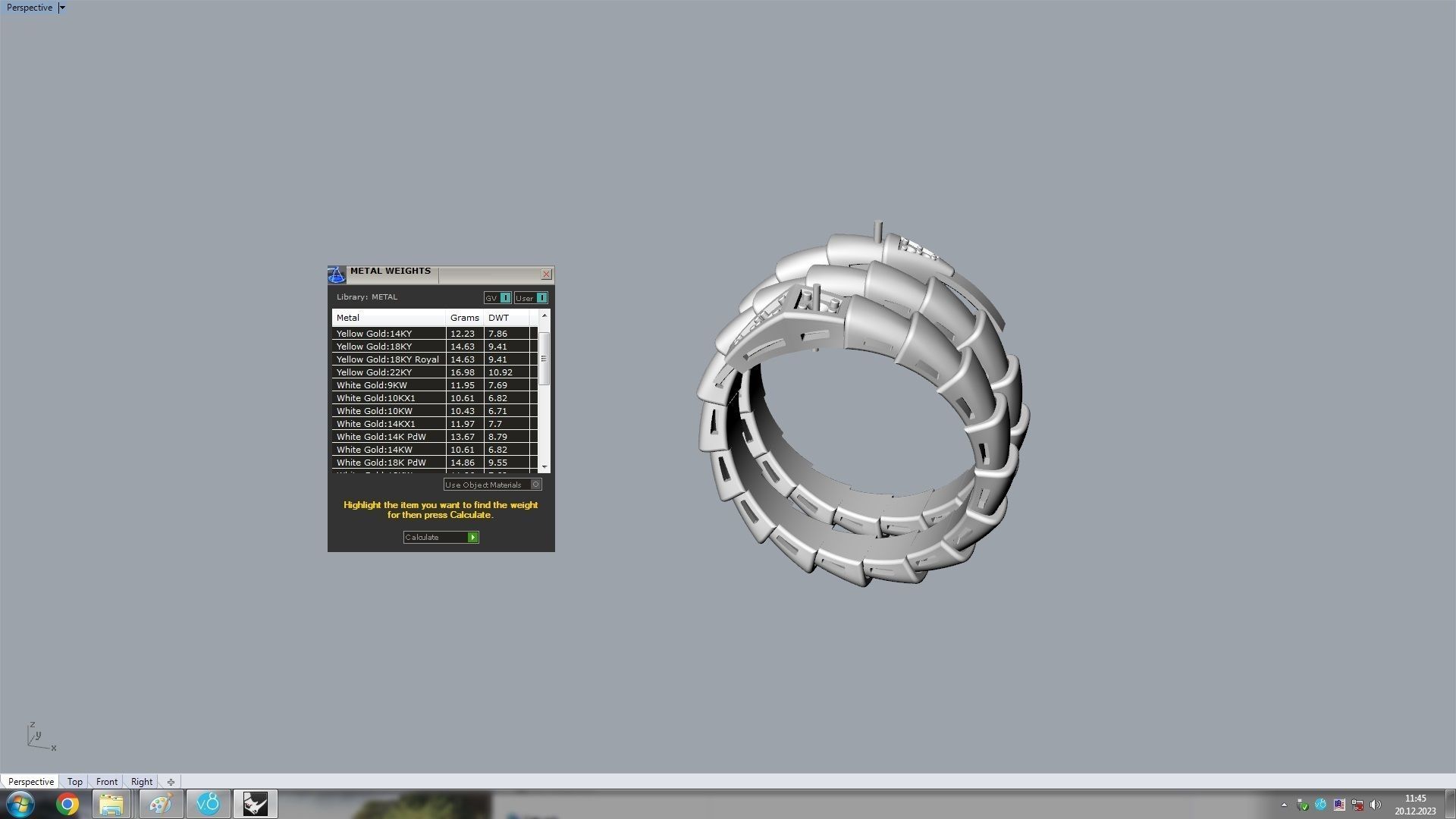Select the White Gold:14KW row
The height and width of the screenshot is (819, 1456).
click(435, 450)
